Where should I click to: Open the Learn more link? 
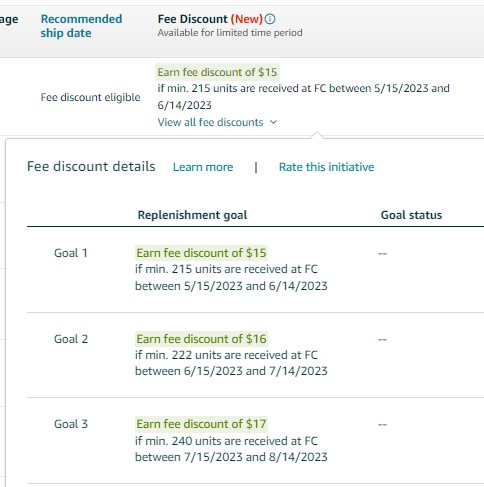click(203, 167)
